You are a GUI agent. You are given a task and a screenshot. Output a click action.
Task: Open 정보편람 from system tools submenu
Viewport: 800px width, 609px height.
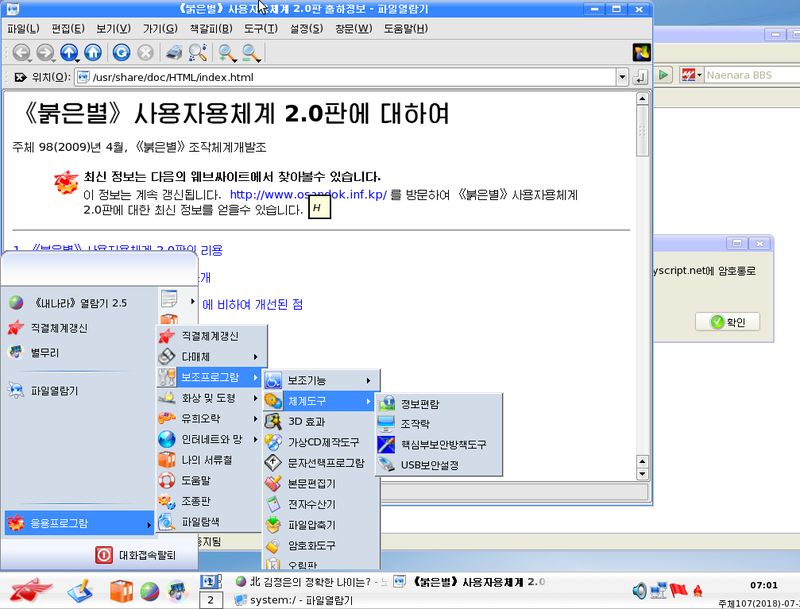coord(439,403)
